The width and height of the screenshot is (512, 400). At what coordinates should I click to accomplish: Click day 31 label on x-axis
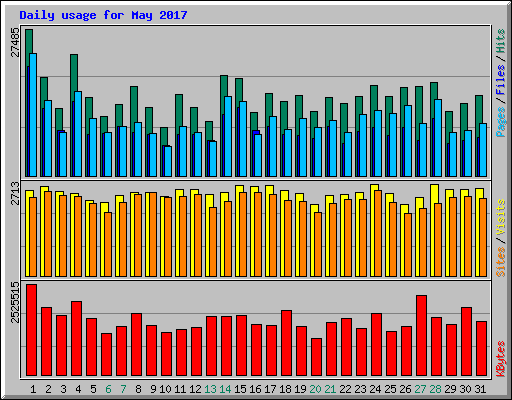pyautogui.click(x=480, y=389)
